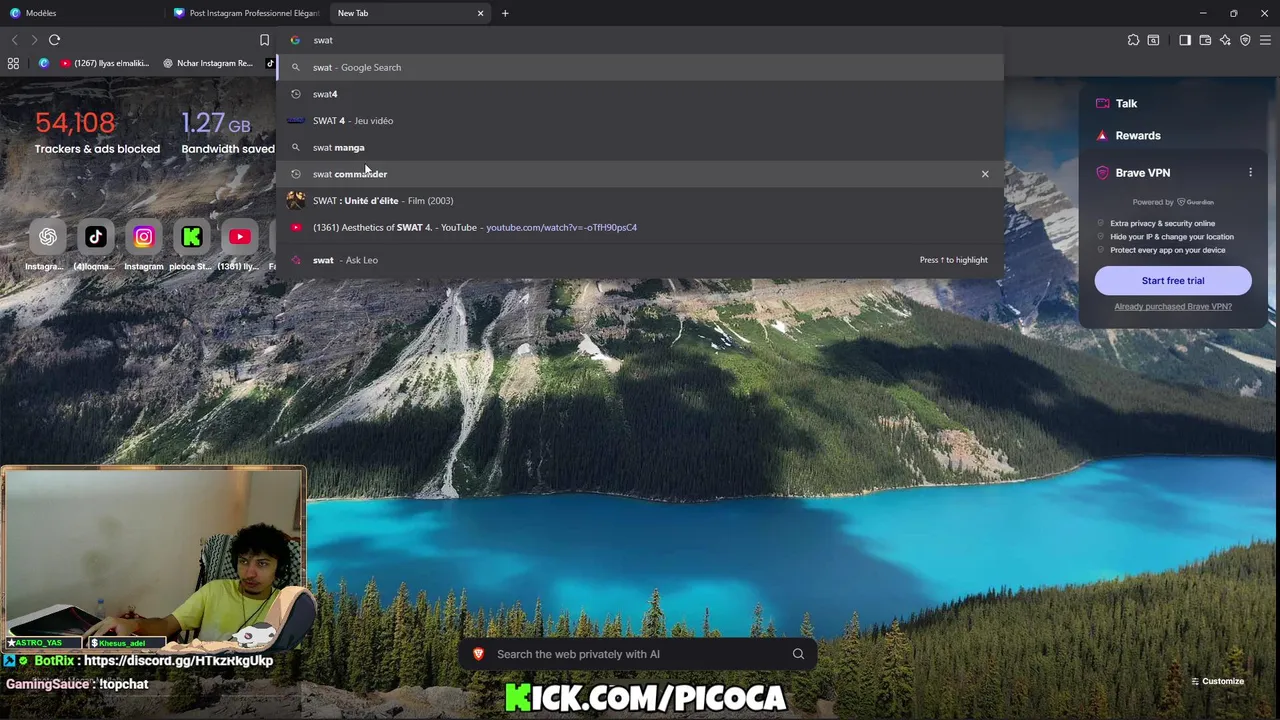1280x720 pixels.
Task: Click the Google icon in address bar
Action: (x=295, y=40)
